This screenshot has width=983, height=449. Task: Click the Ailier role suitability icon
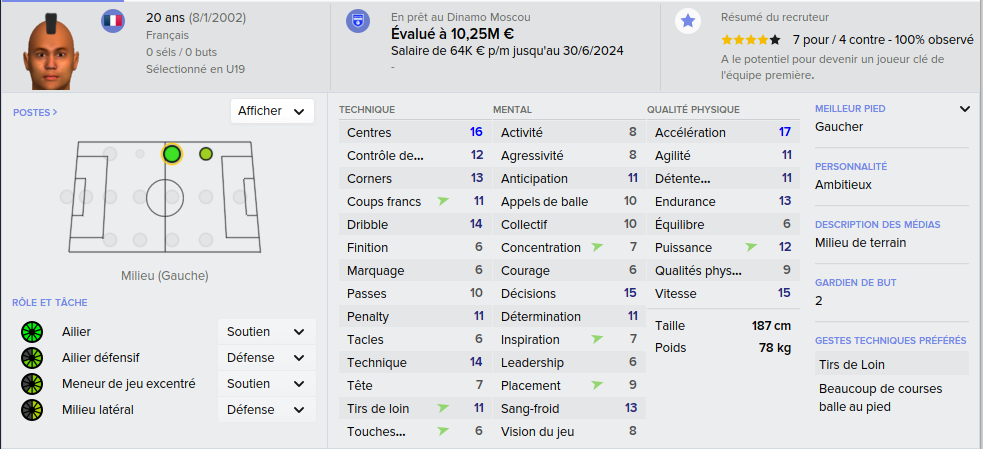31,332
